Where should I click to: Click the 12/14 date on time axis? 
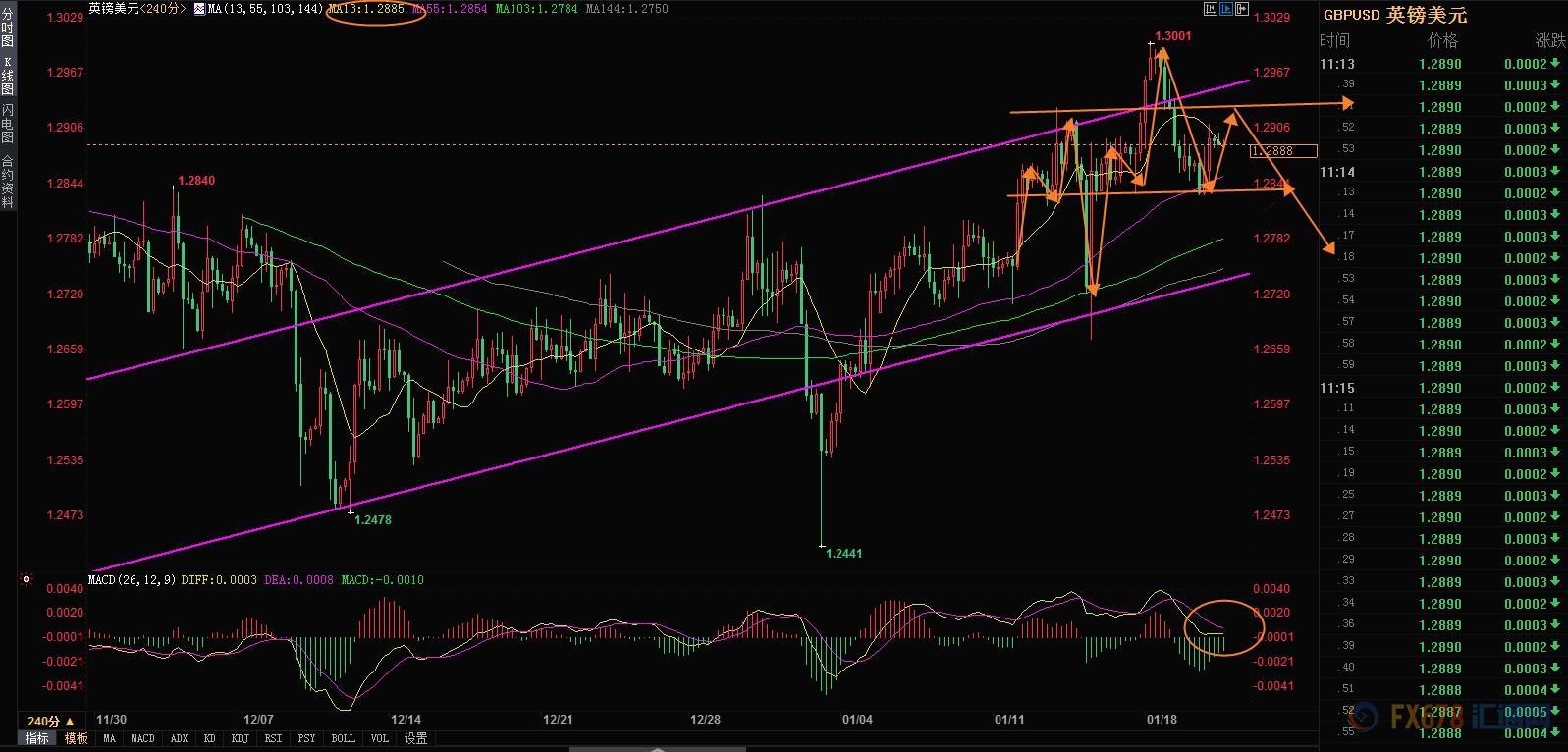pyautogui.click(x=406, y=720)
